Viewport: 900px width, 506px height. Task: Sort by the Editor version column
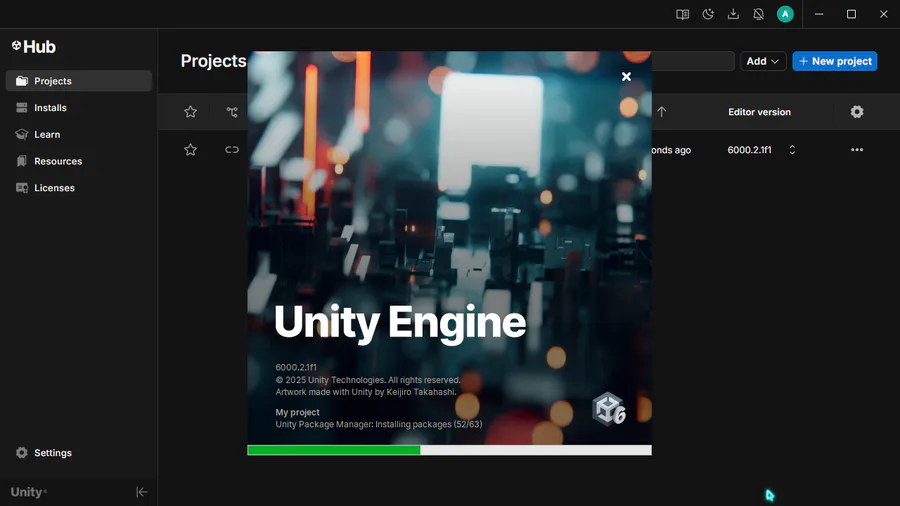pos(759,112)
